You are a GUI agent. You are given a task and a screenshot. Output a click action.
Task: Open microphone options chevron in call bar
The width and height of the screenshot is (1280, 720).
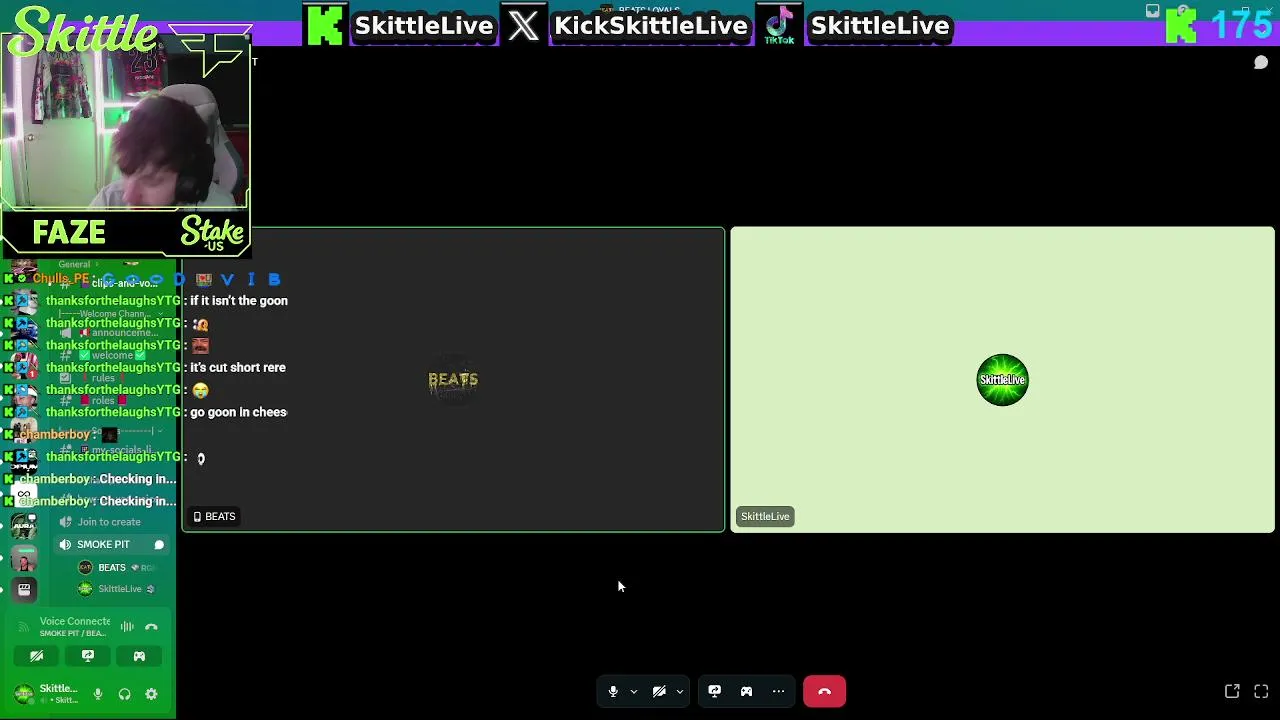(633, 692)
